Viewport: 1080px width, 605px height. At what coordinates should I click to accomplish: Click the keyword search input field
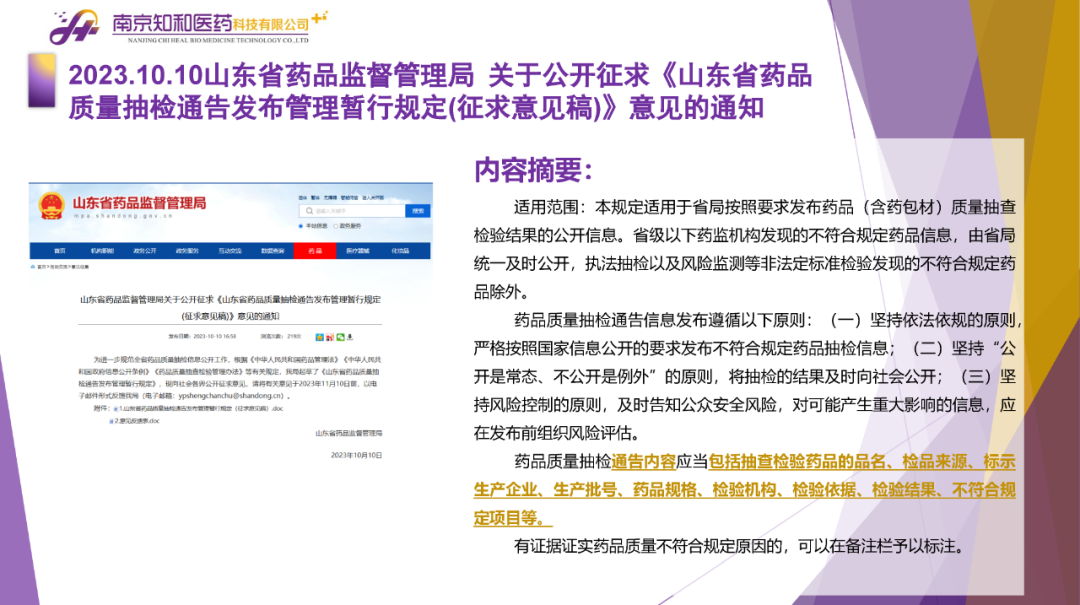(x=350, y=210)
